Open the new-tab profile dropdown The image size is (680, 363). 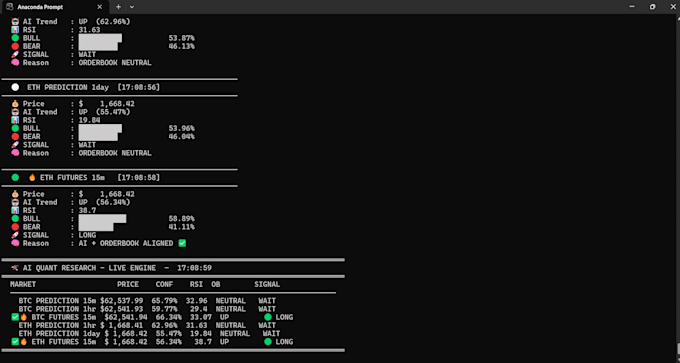click(x=132, y=7)
